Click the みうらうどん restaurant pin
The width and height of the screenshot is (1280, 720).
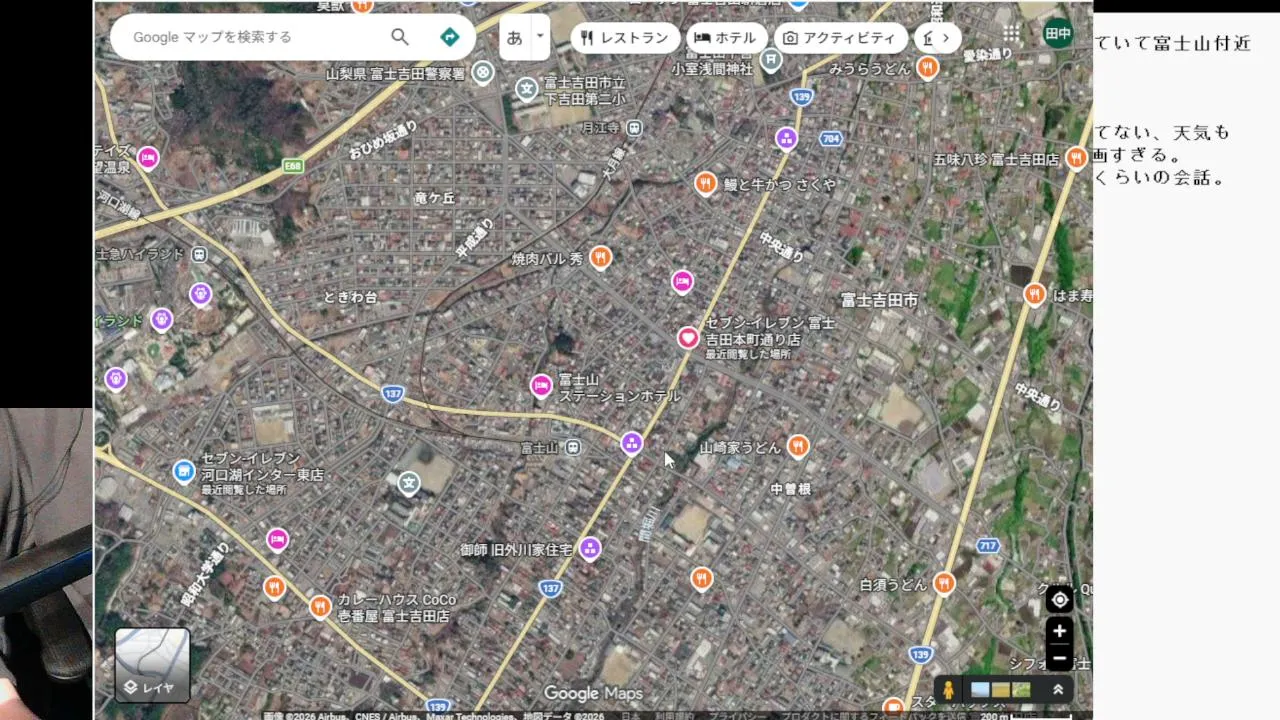[928, 67]
